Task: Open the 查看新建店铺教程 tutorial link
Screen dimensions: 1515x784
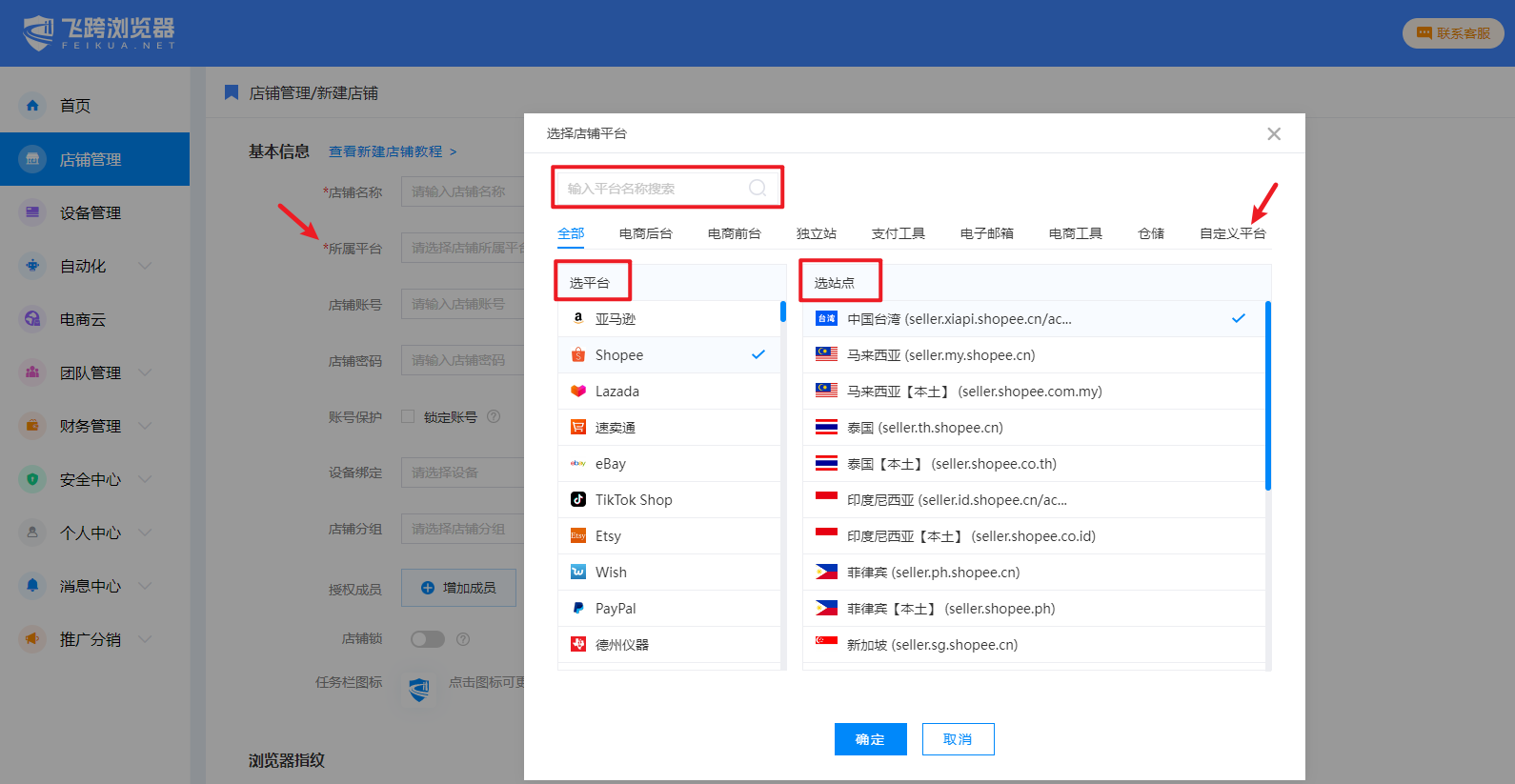Action: pyautogui.click(x=393, y=151)
